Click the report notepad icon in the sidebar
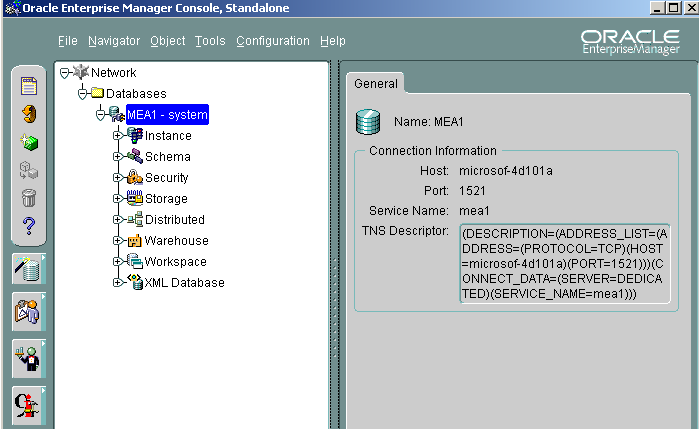699x429 pixels. [x=29, y=86]
